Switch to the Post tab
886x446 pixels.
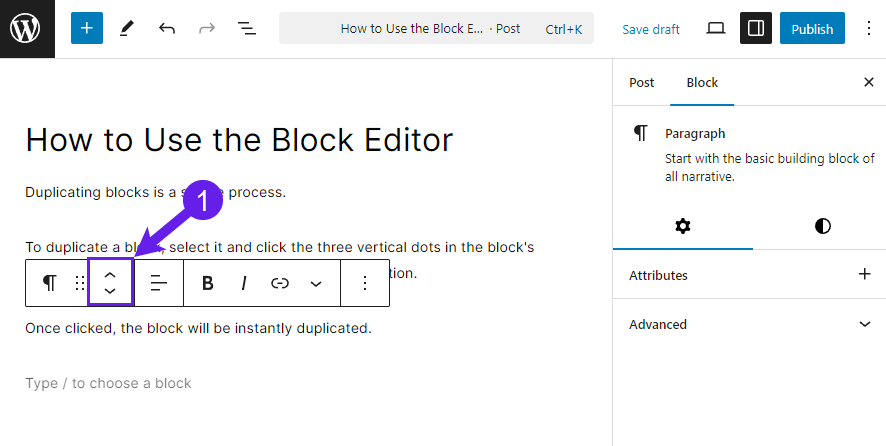641,83
